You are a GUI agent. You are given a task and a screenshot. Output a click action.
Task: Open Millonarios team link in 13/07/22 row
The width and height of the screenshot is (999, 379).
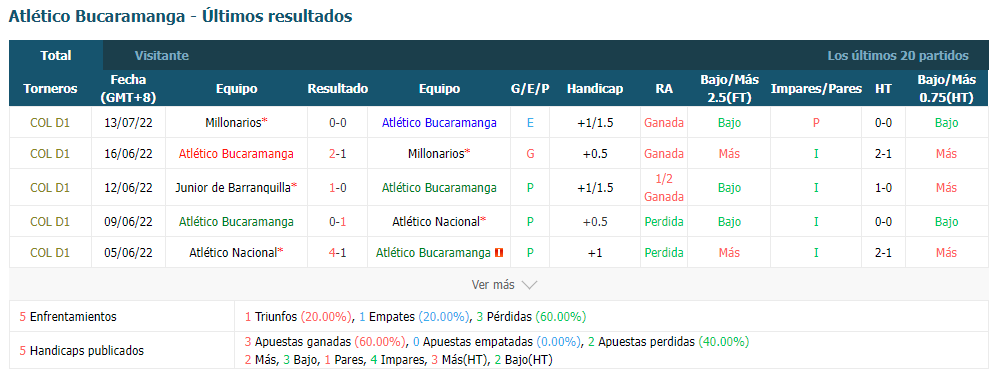tap(233, 123)
